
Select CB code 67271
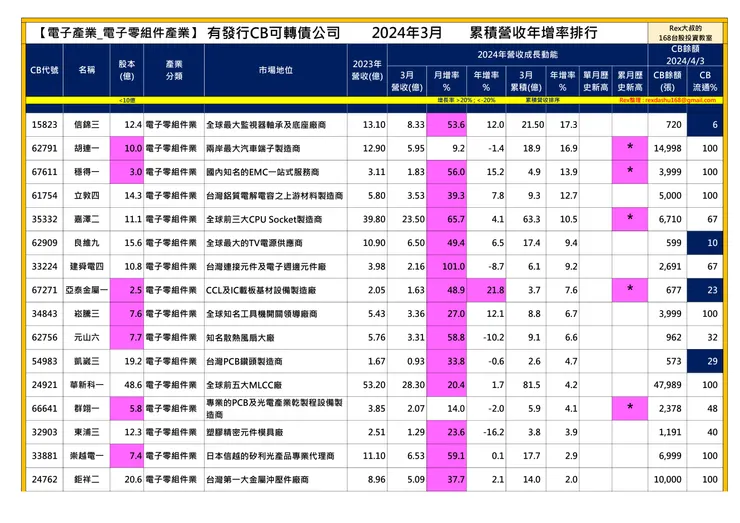click(x=44, y=290)
